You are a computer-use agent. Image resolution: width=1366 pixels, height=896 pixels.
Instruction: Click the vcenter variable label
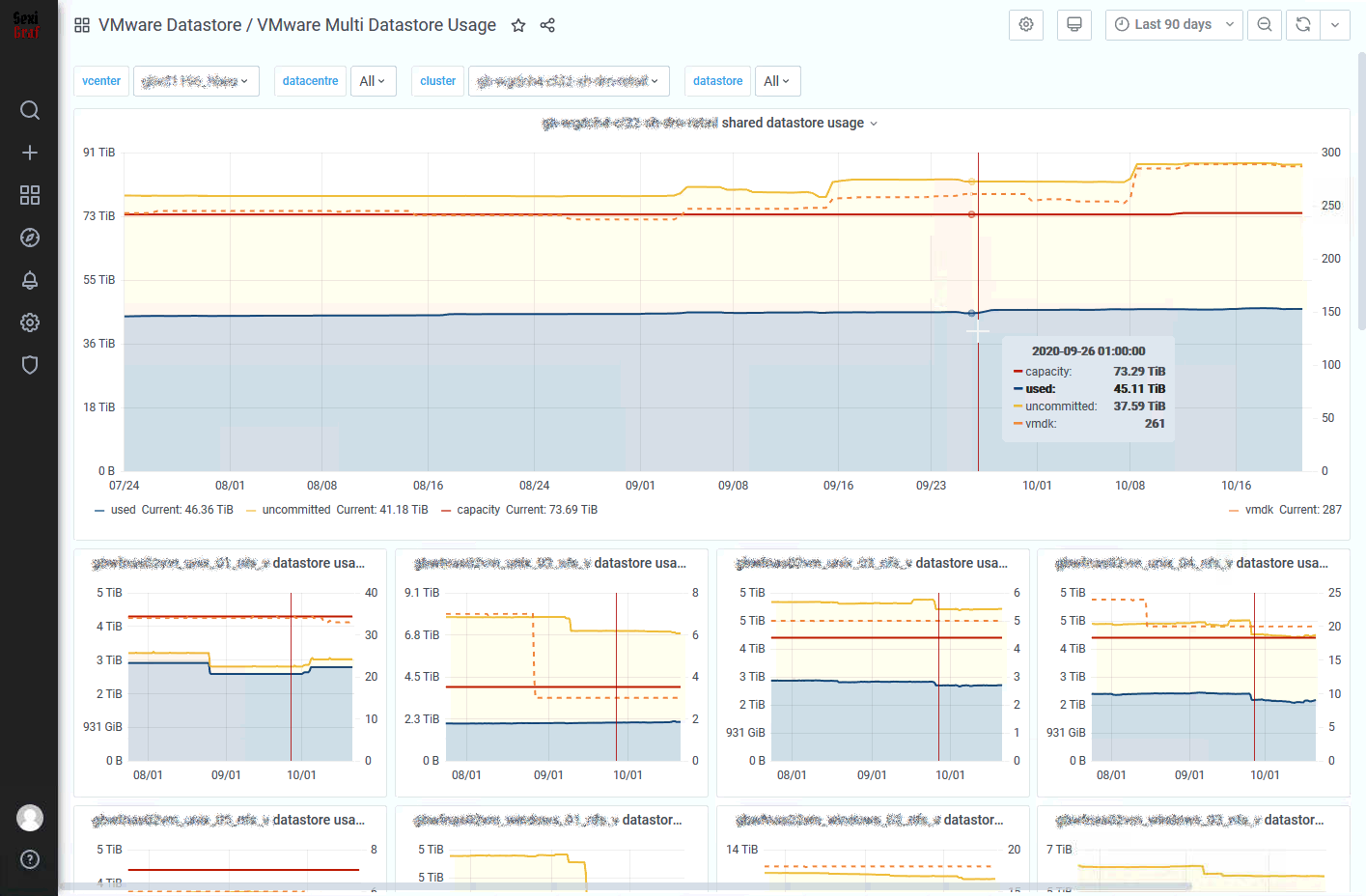(x=101, y=81)
